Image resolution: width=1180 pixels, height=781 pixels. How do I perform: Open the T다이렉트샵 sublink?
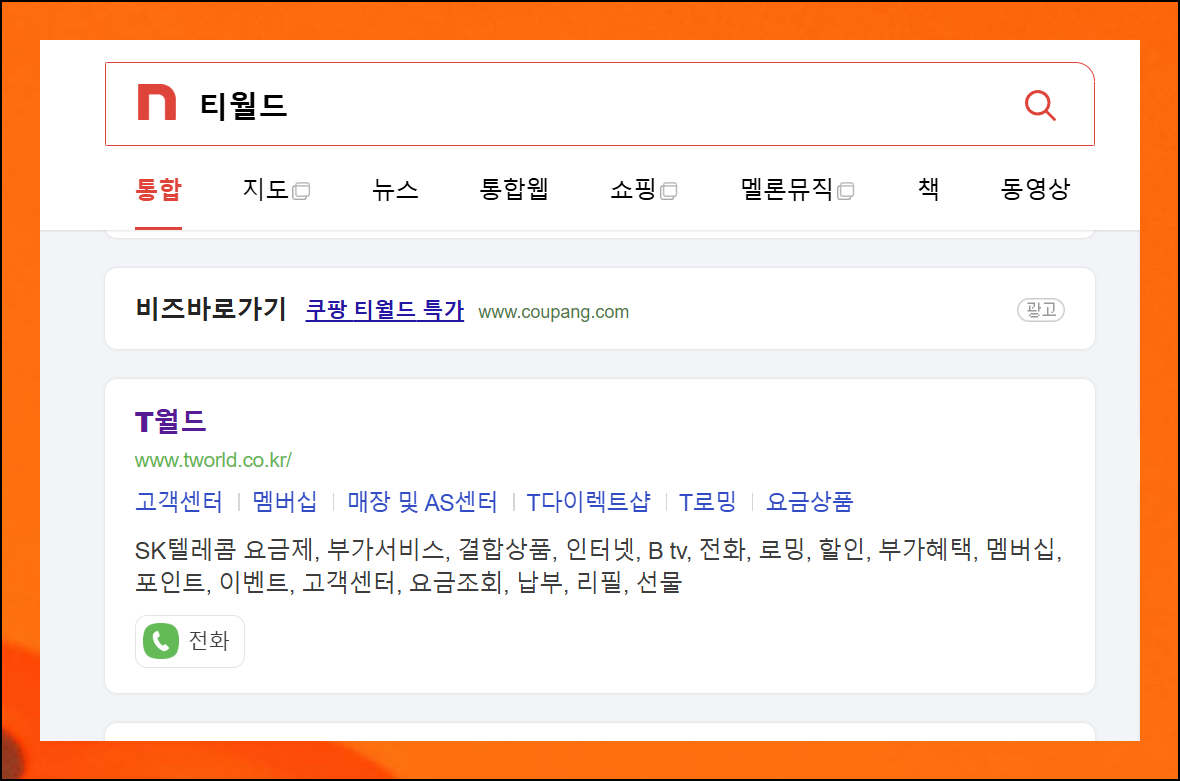point(588,502)
